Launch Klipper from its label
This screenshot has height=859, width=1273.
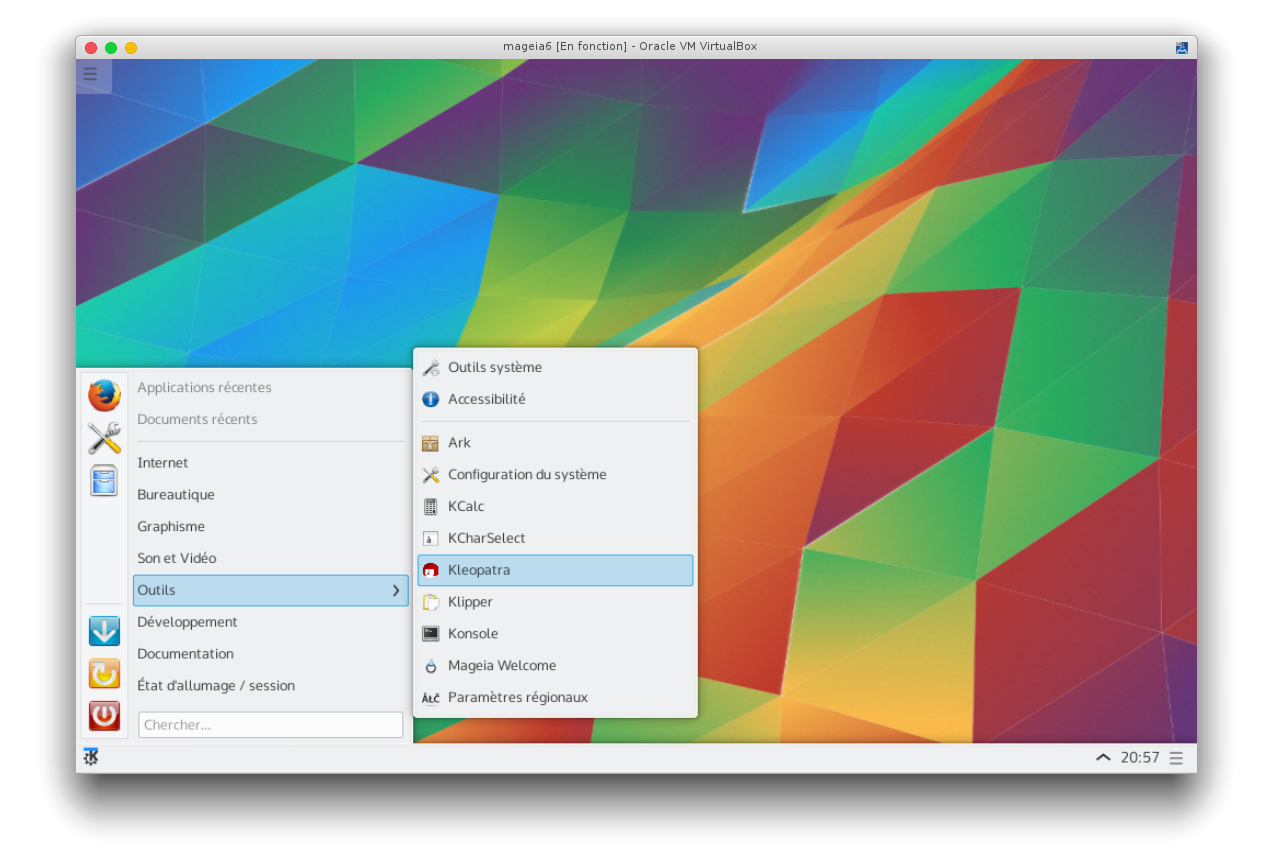tap(470, 602)
